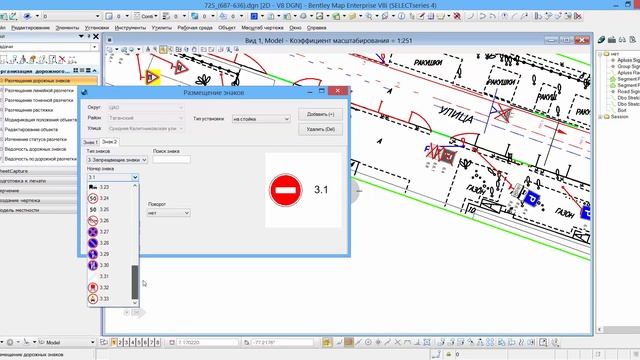The image size is (640, 360).
Task: Select Размещение линейной разметки task
Action: click(39, 90)
